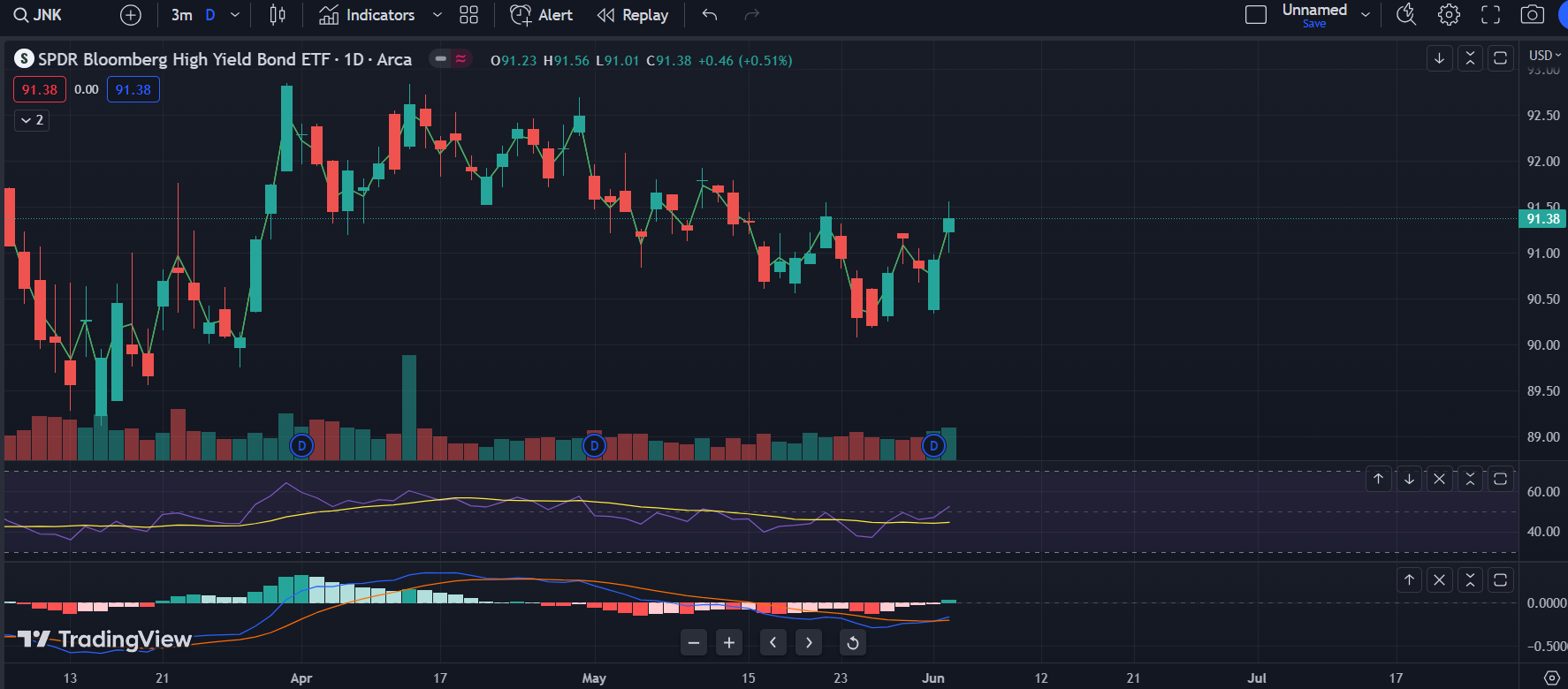Open the Indicators dialog

(x=367, y=15)
